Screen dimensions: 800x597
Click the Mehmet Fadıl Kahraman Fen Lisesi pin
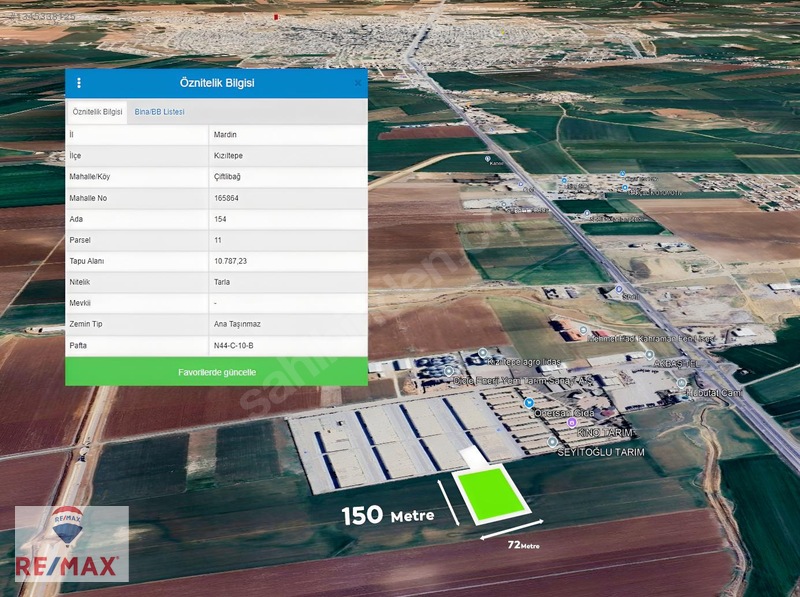tap(583, 330)
